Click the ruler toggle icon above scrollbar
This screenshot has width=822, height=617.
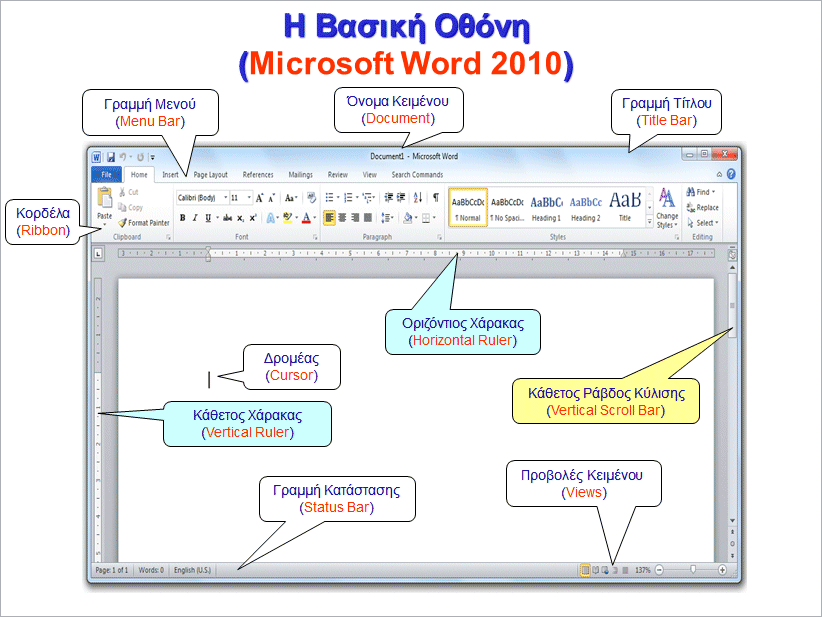tap(732, 255)
